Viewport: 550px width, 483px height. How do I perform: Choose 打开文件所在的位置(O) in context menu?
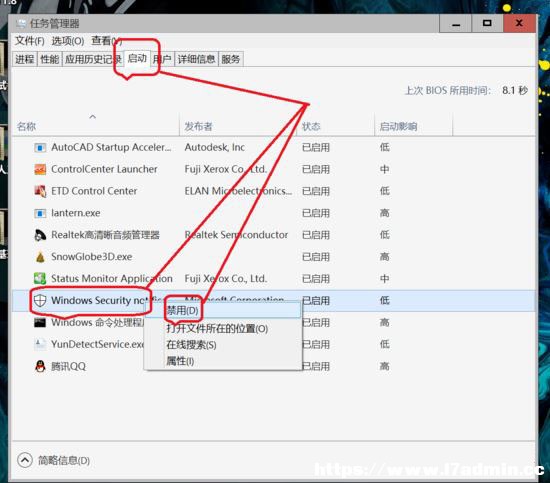pos(217,329)
